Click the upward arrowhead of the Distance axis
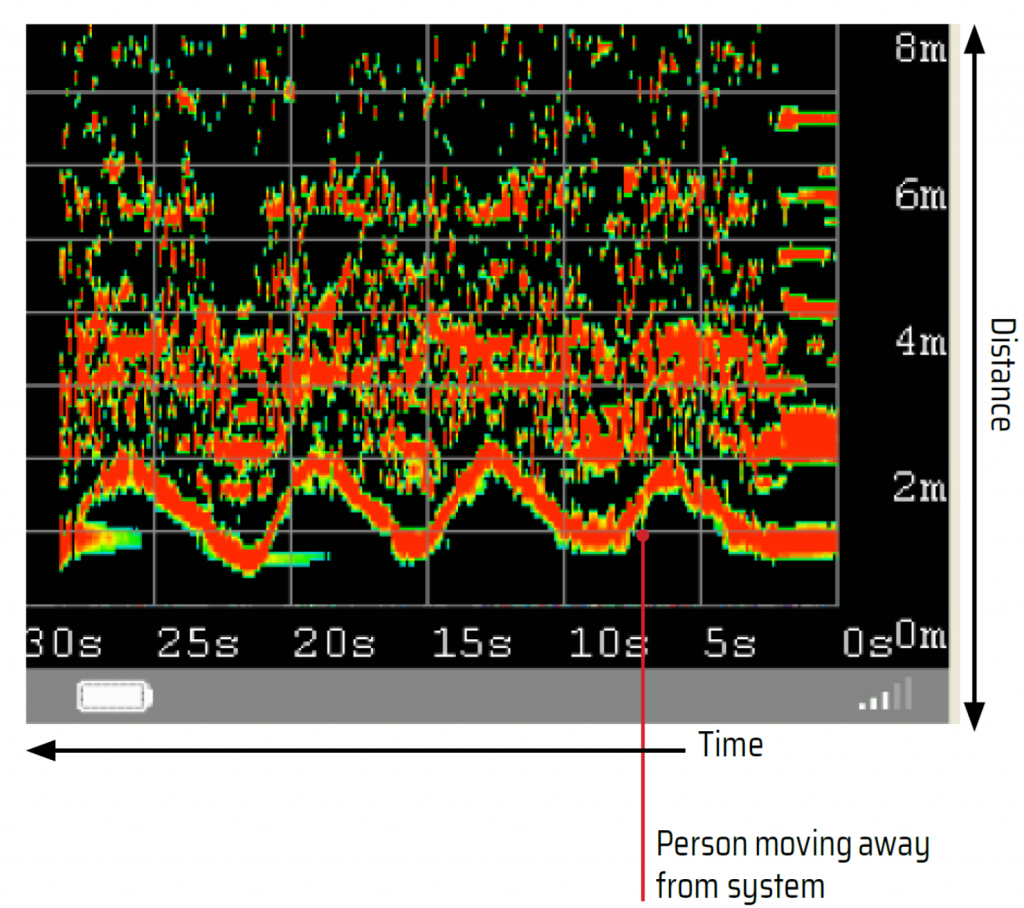The height and width of the screenshot is (908, 1024). coord(978,40)
